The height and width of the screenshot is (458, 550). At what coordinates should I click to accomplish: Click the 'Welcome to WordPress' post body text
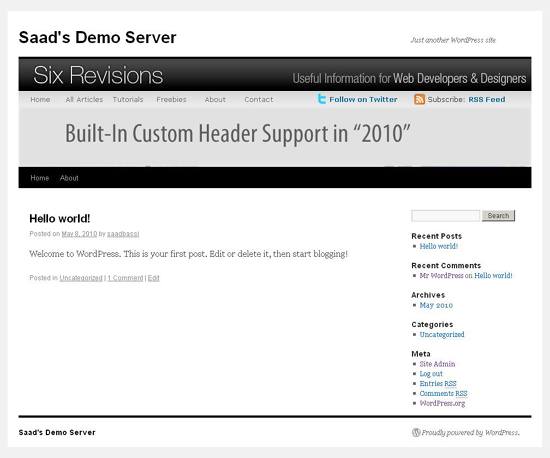(189, 254)
